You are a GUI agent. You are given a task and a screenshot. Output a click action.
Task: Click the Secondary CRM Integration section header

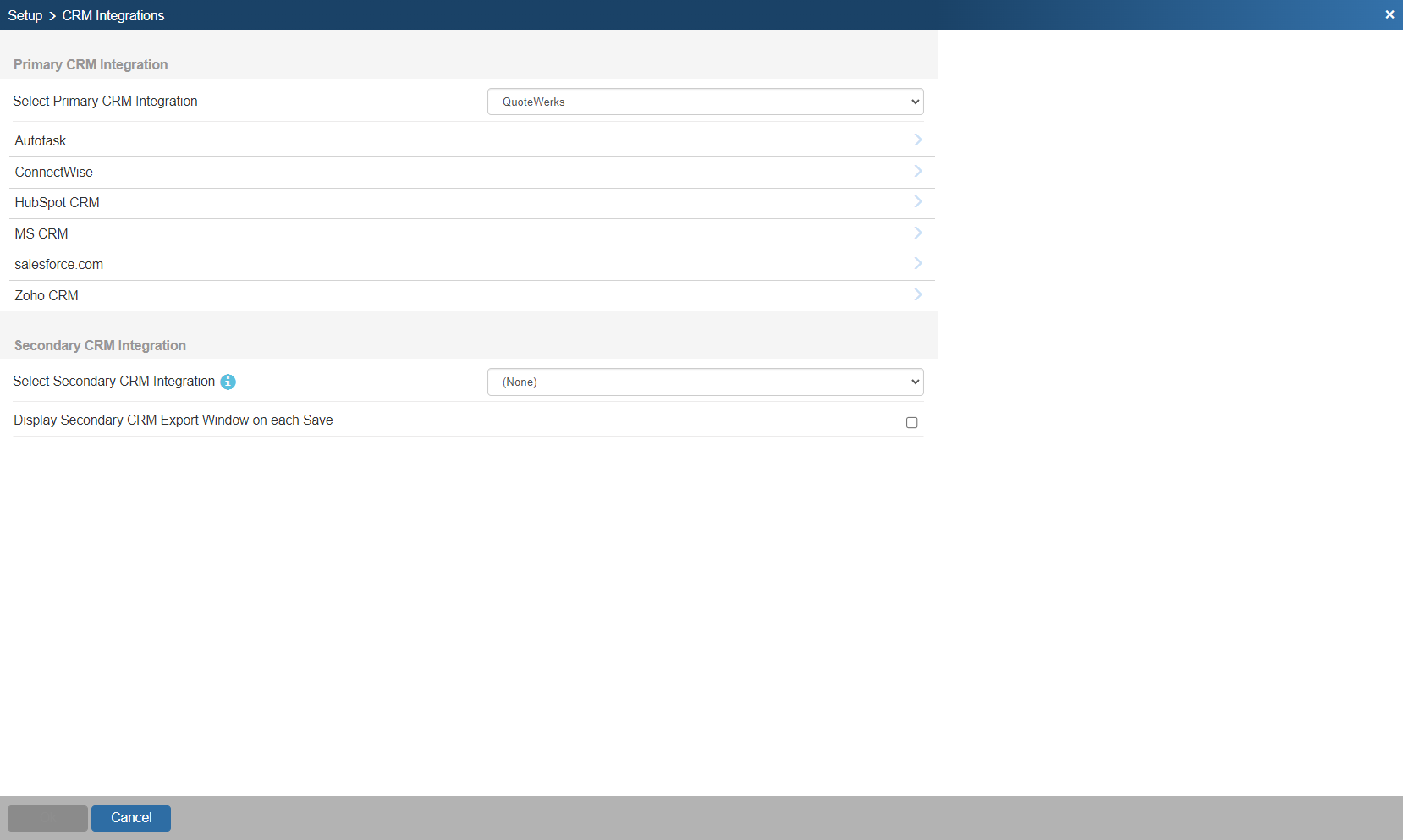coord(100,345)
